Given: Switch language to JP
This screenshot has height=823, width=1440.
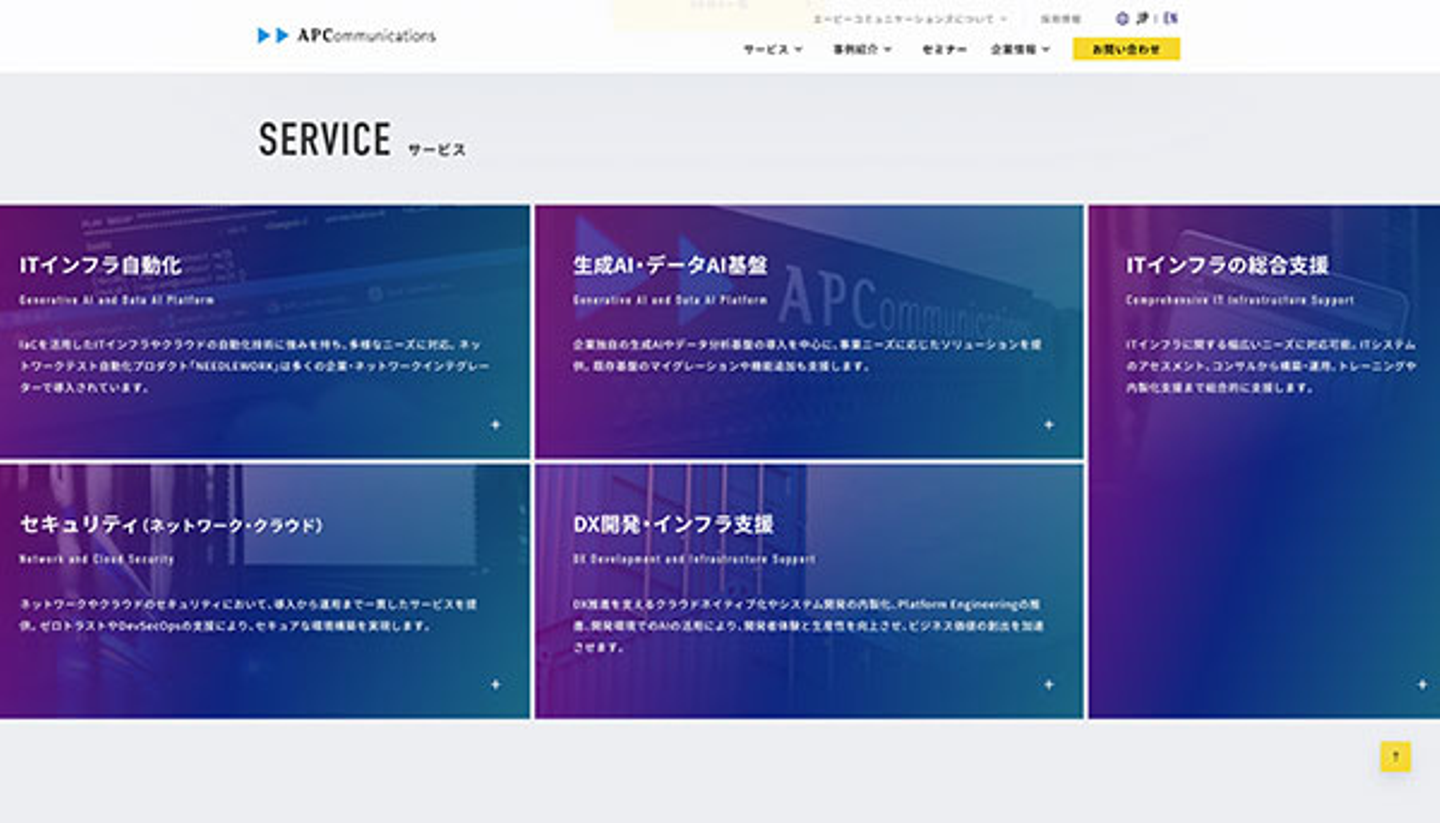Looking at the screenshot, I should coord(1142,18).
